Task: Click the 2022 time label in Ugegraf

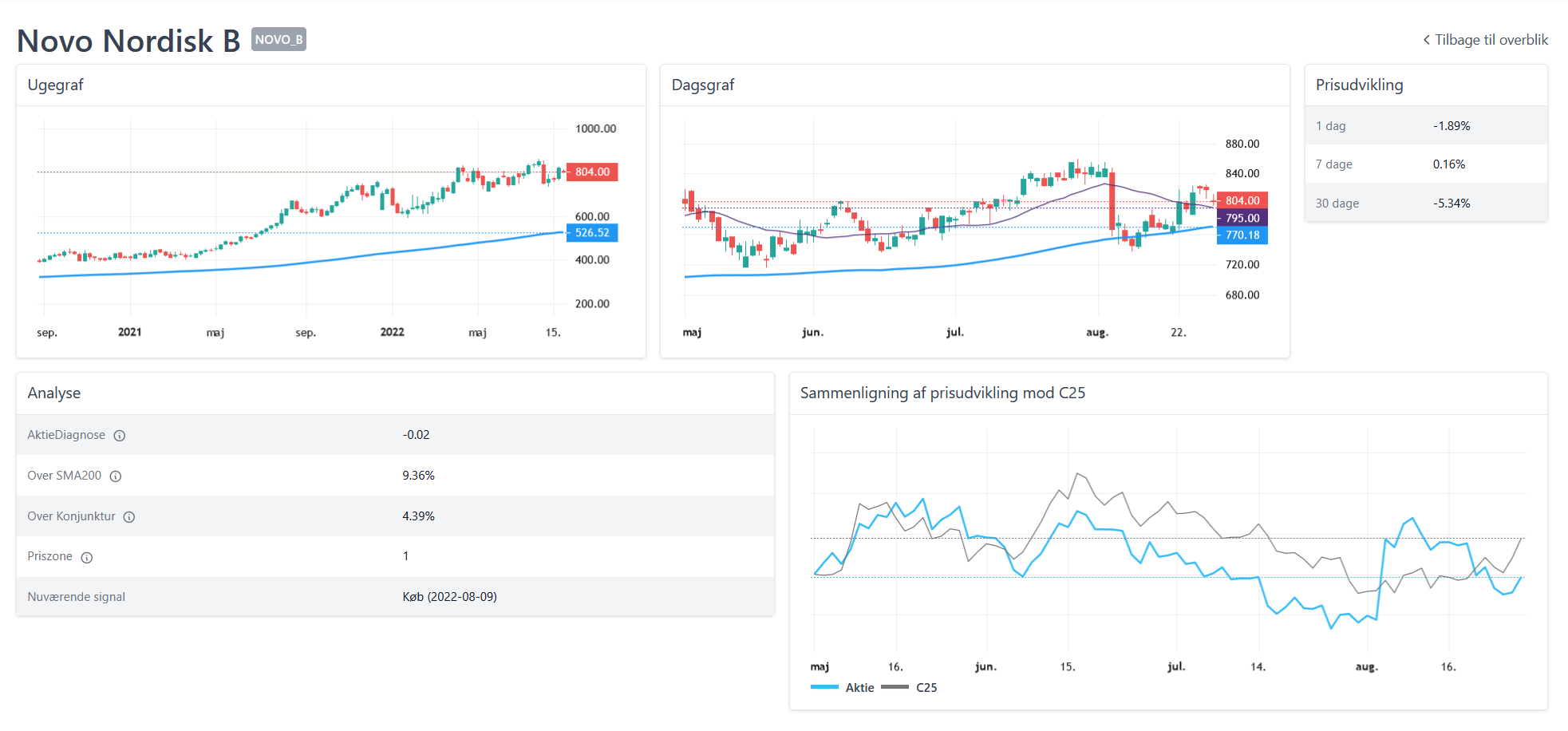Action: 392,332
